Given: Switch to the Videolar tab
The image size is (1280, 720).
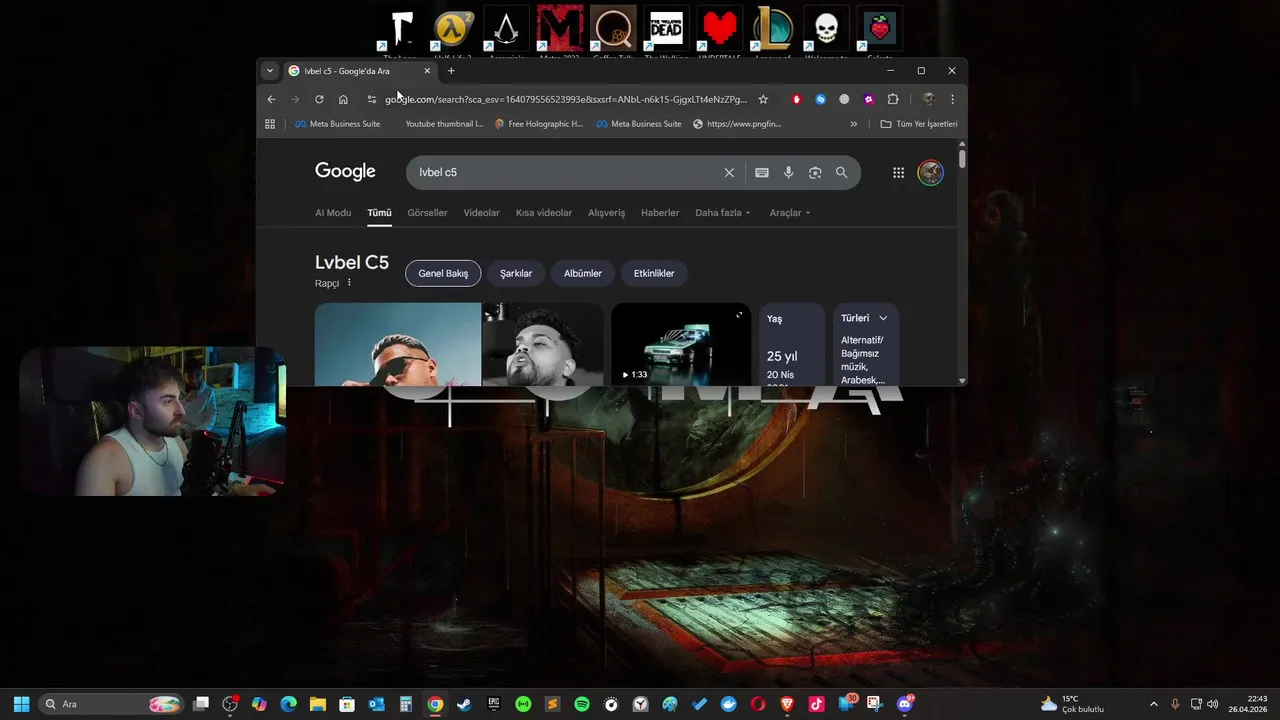Looking at the screenshot, I should [481, 212].
